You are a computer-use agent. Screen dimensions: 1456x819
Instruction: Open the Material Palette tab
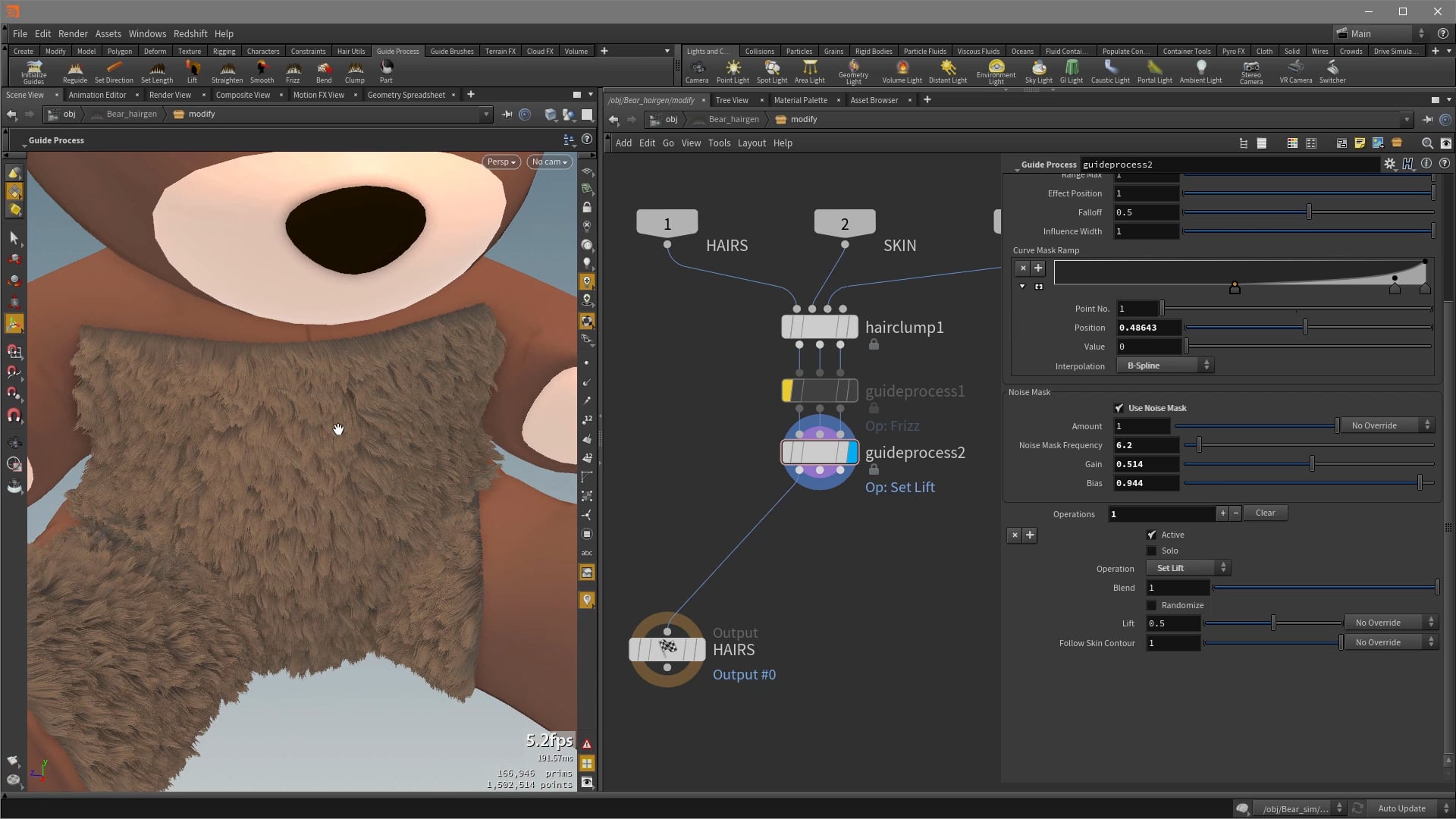[800, 100]
